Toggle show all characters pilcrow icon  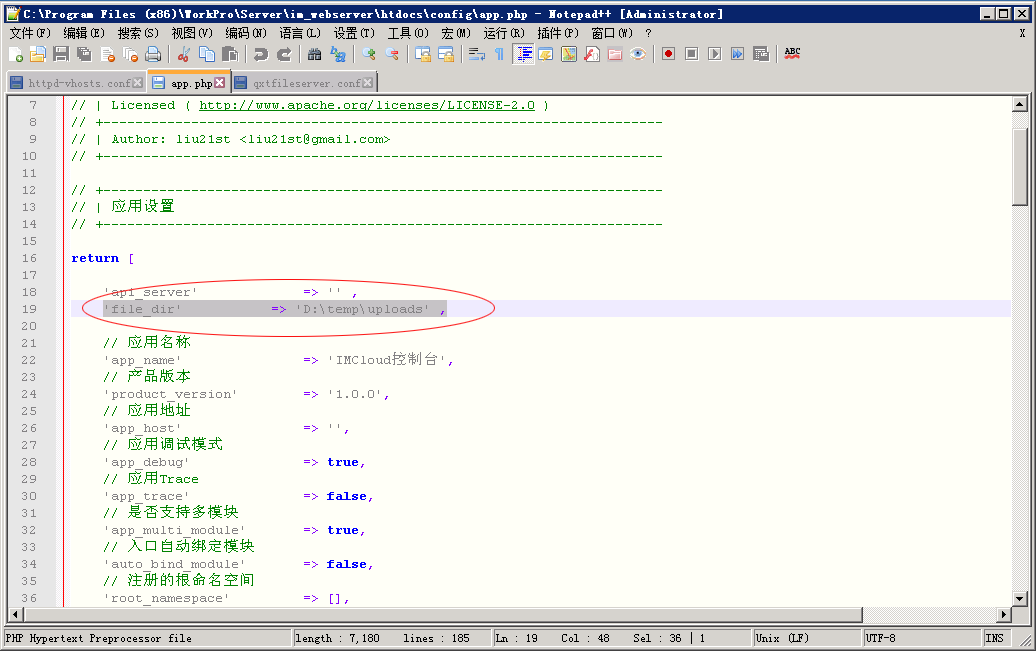[x=499, y=54]
